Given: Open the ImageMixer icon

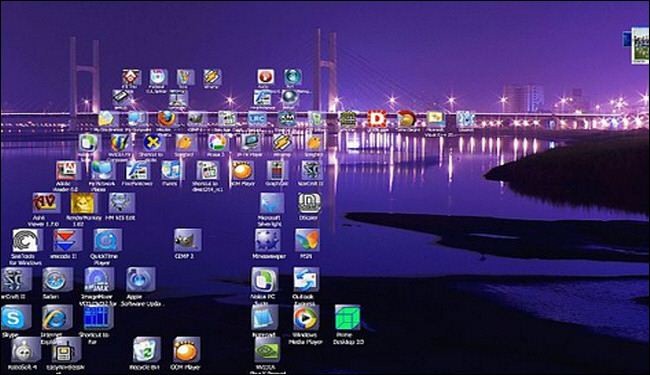Looking at the screenshot, I should pyautogui.click(x=99, y=280).
